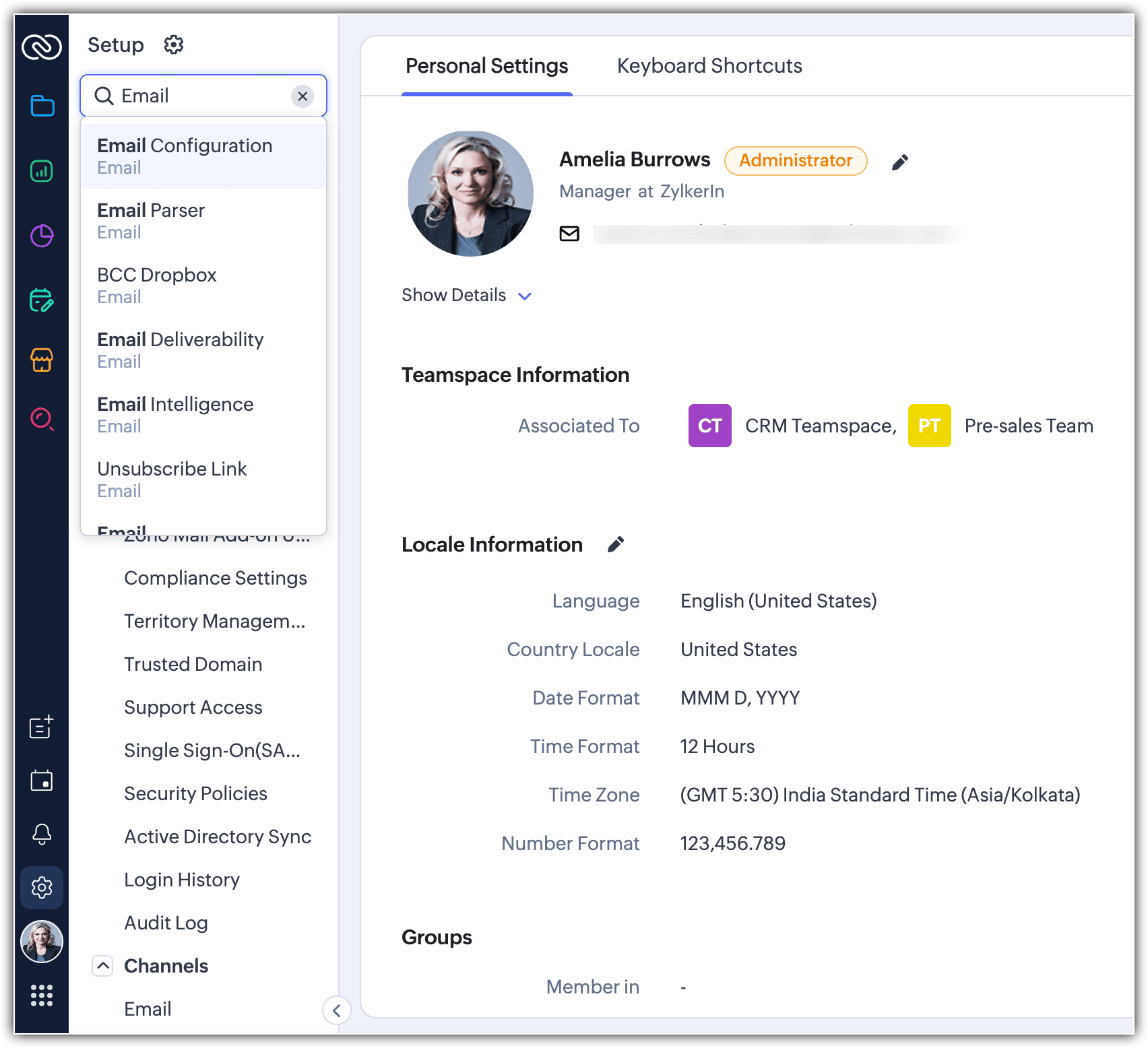
Task: Open the bar chart reports icon
Action: coord(42,171)
